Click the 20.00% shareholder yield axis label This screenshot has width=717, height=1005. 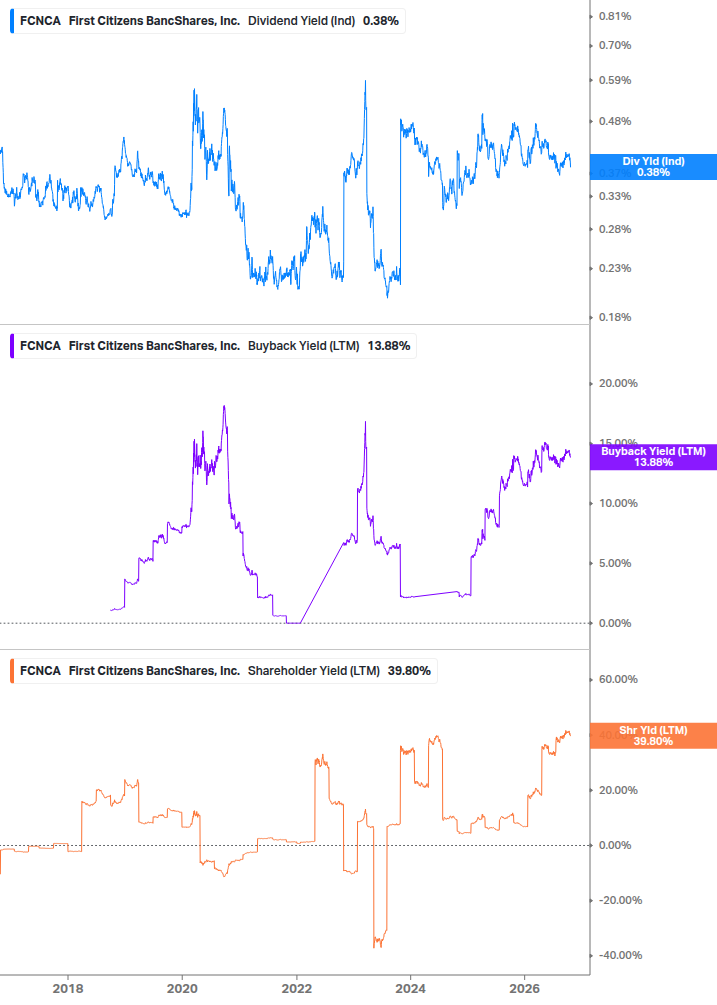coord(618,790)
